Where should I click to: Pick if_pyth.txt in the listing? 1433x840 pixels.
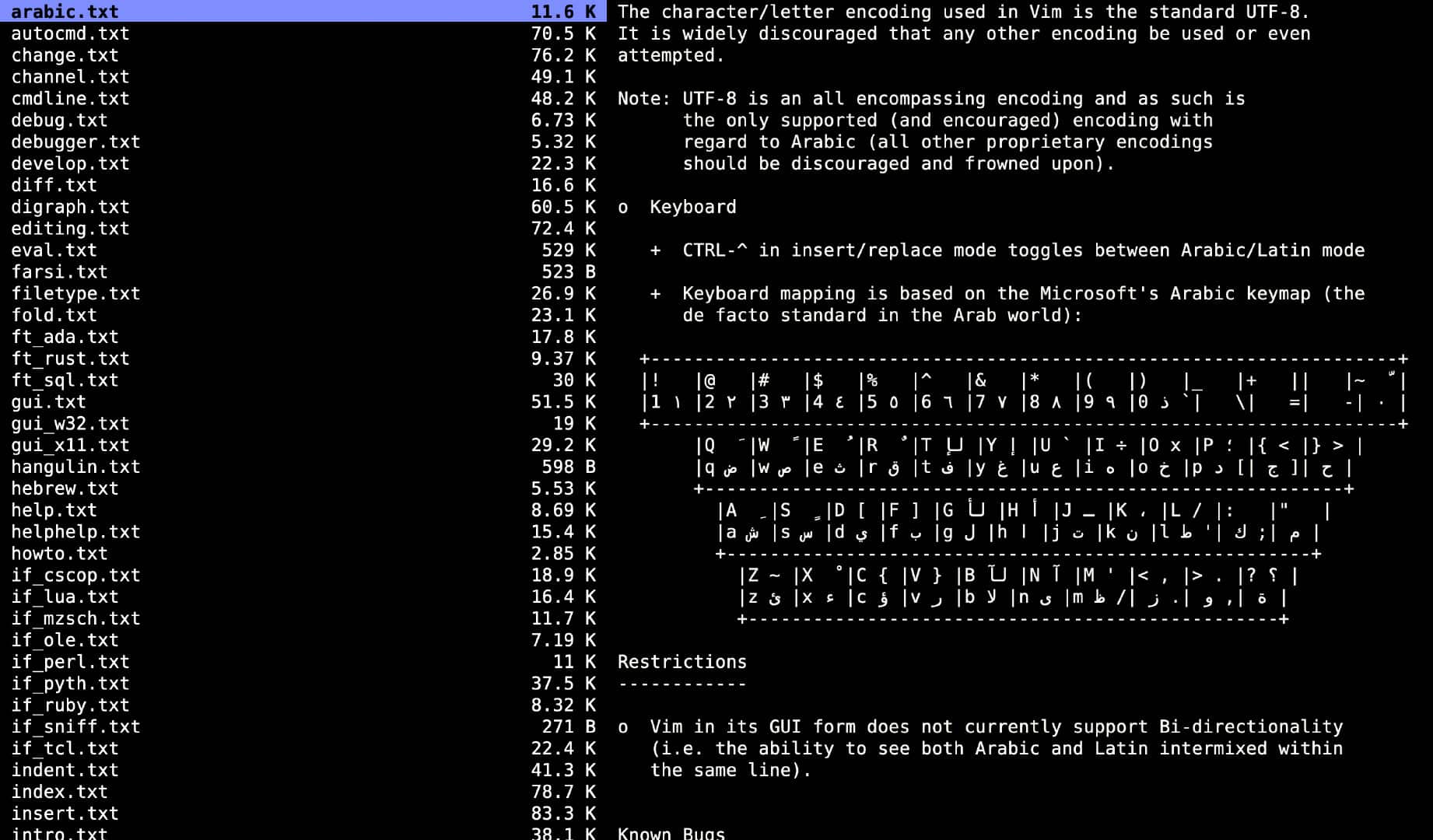pyautogui.click(x=303, y=684)
